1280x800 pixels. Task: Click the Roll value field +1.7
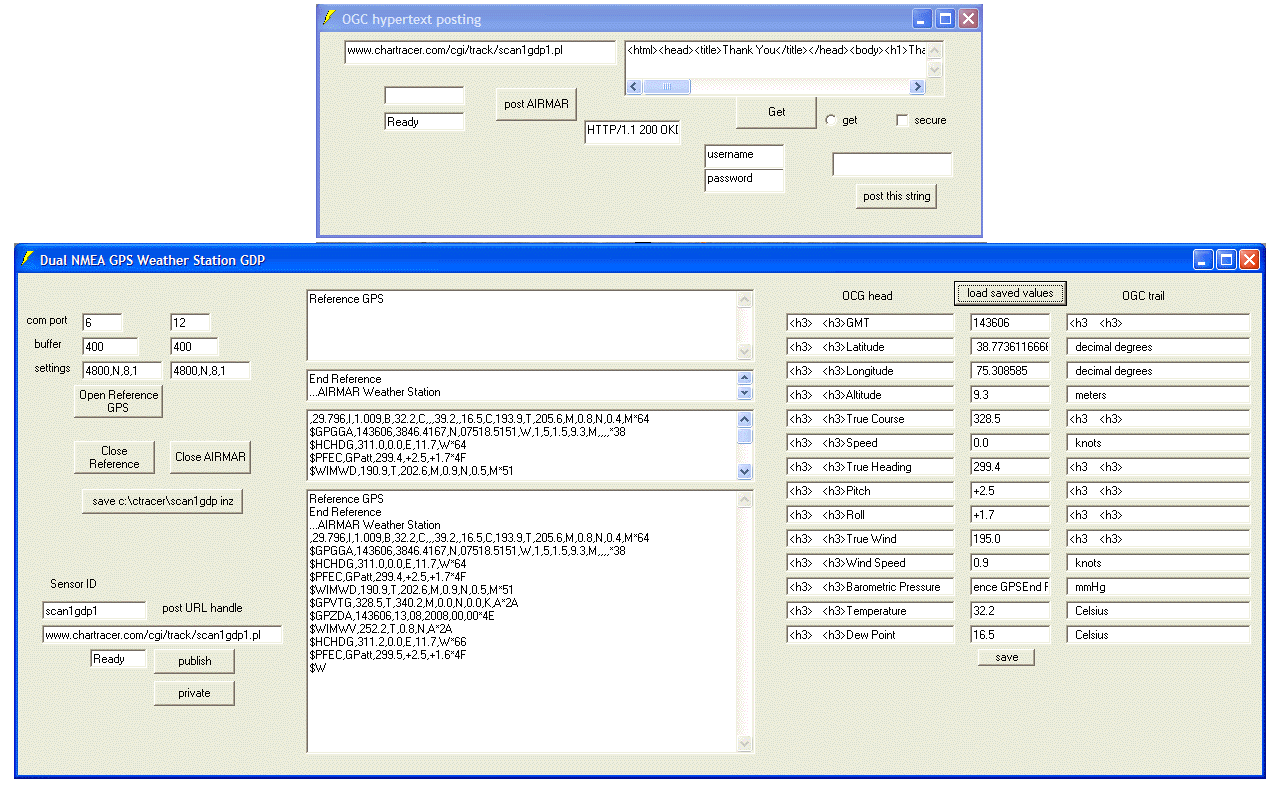pos(1010,515)
